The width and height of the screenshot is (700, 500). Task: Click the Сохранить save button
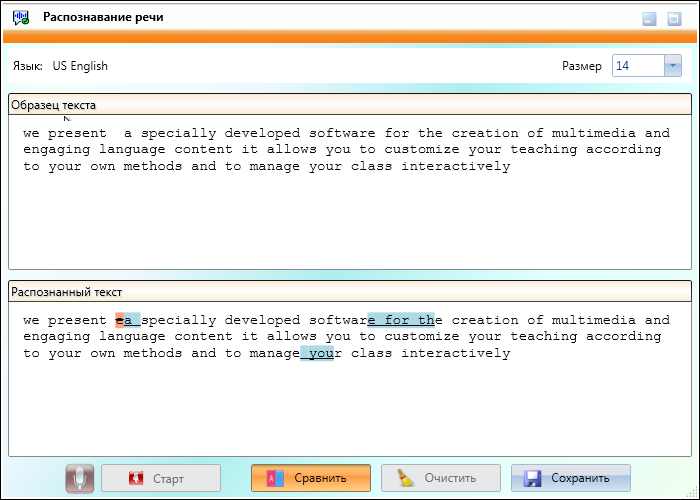tap(571, 478)
